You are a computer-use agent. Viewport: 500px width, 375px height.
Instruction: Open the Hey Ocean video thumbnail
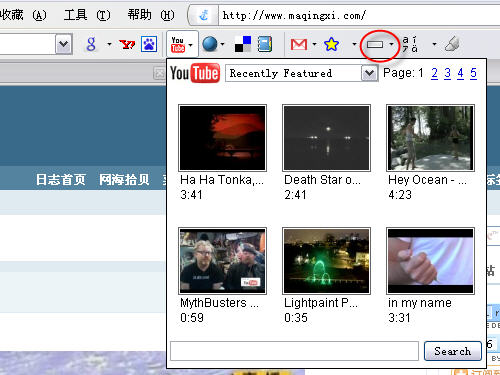pos(430,138)
